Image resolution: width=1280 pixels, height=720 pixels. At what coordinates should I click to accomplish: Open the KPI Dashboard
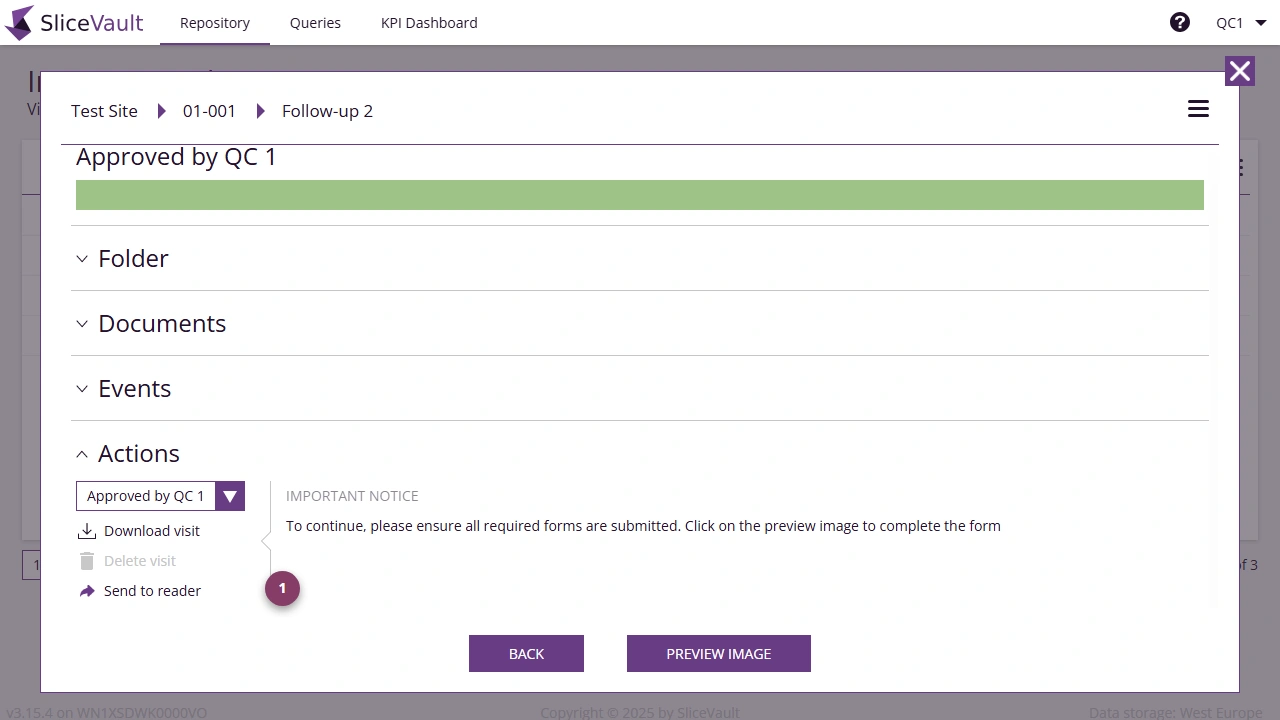[429, 22]
